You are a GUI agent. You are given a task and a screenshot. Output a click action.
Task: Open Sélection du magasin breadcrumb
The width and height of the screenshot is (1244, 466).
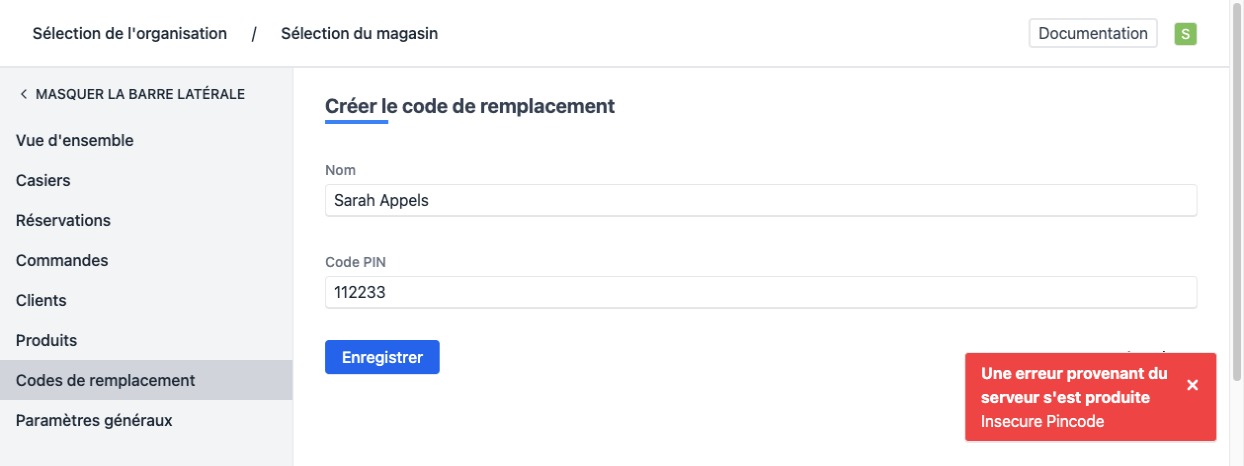pos(359,33)
